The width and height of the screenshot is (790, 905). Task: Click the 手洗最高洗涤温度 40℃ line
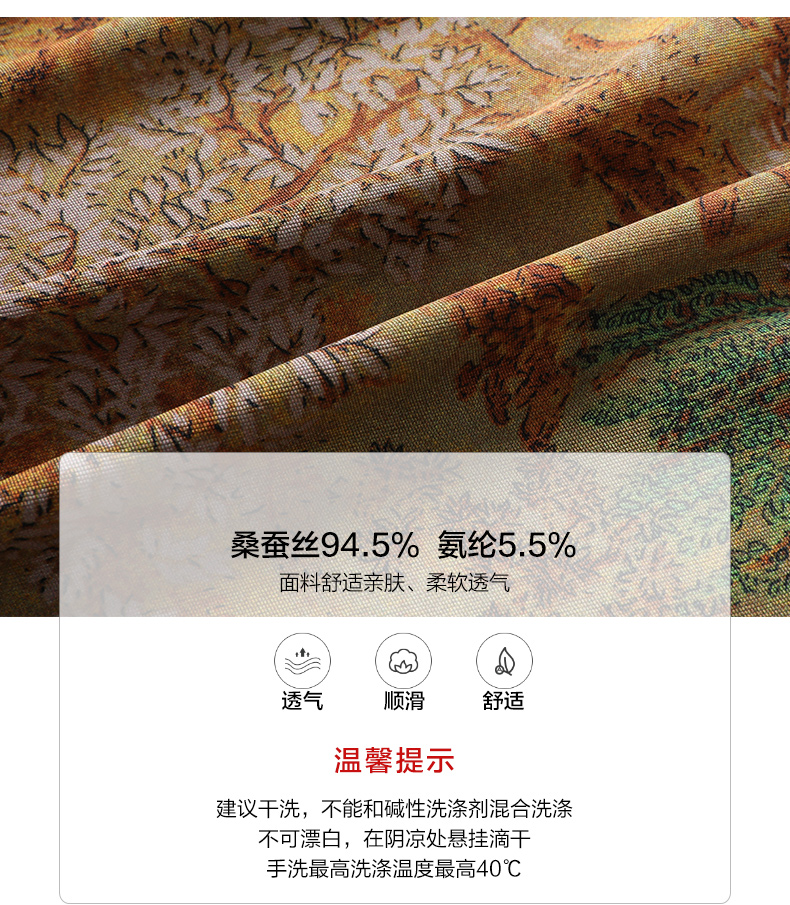pyautogui.click(x=394, y=869)
